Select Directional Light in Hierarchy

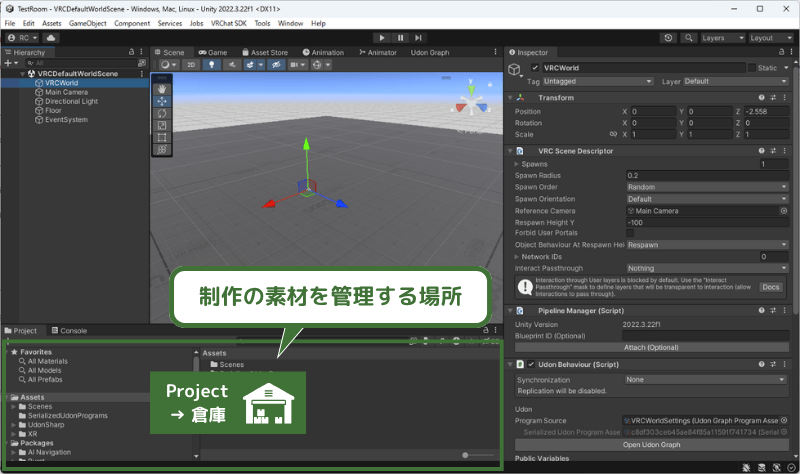(x=71, y=101)
